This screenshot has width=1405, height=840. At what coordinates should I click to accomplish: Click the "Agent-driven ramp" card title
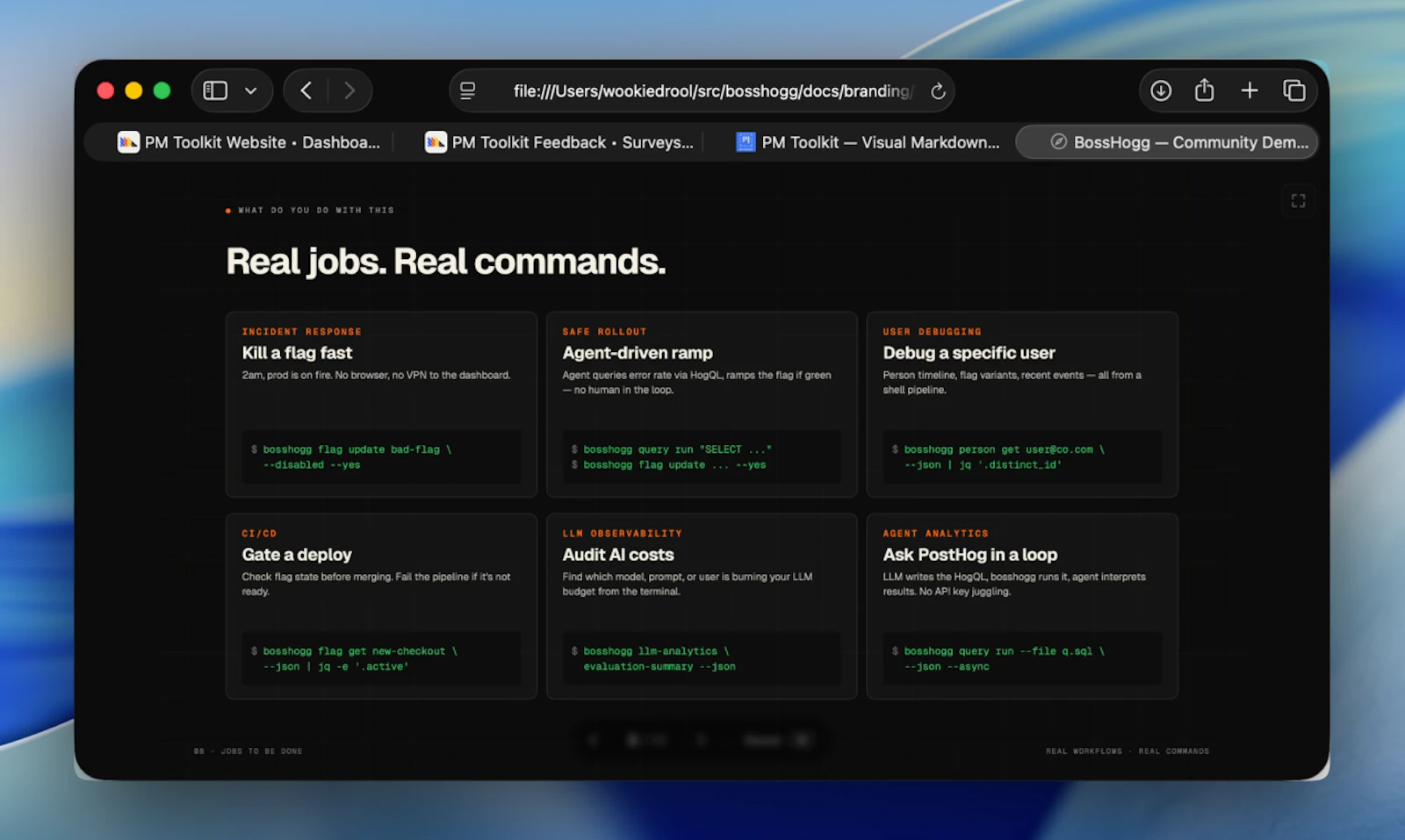(x=638, y=353)
